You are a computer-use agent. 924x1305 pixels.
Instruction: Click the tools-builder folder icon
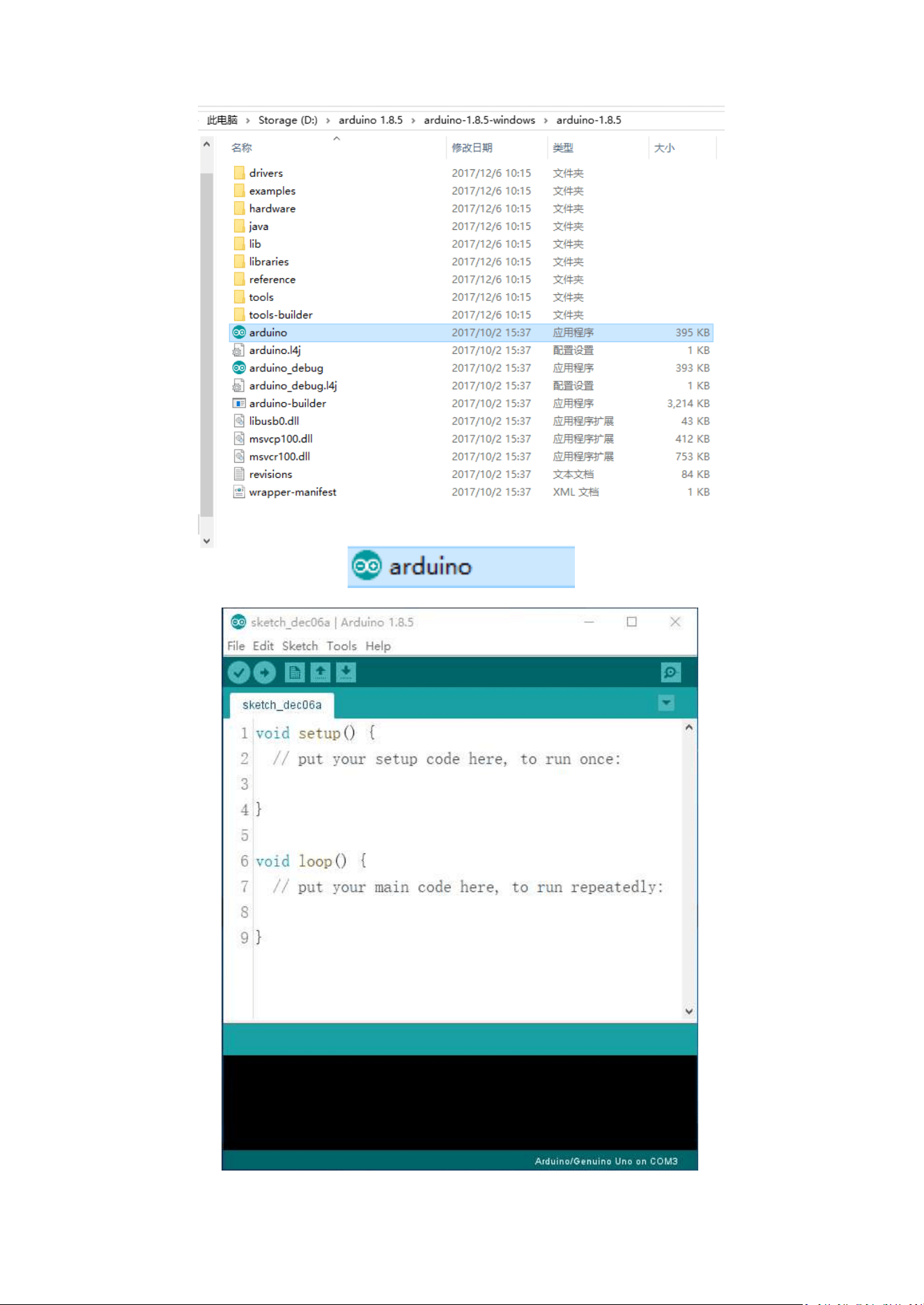pyautogui.click(x=239, y=314)
